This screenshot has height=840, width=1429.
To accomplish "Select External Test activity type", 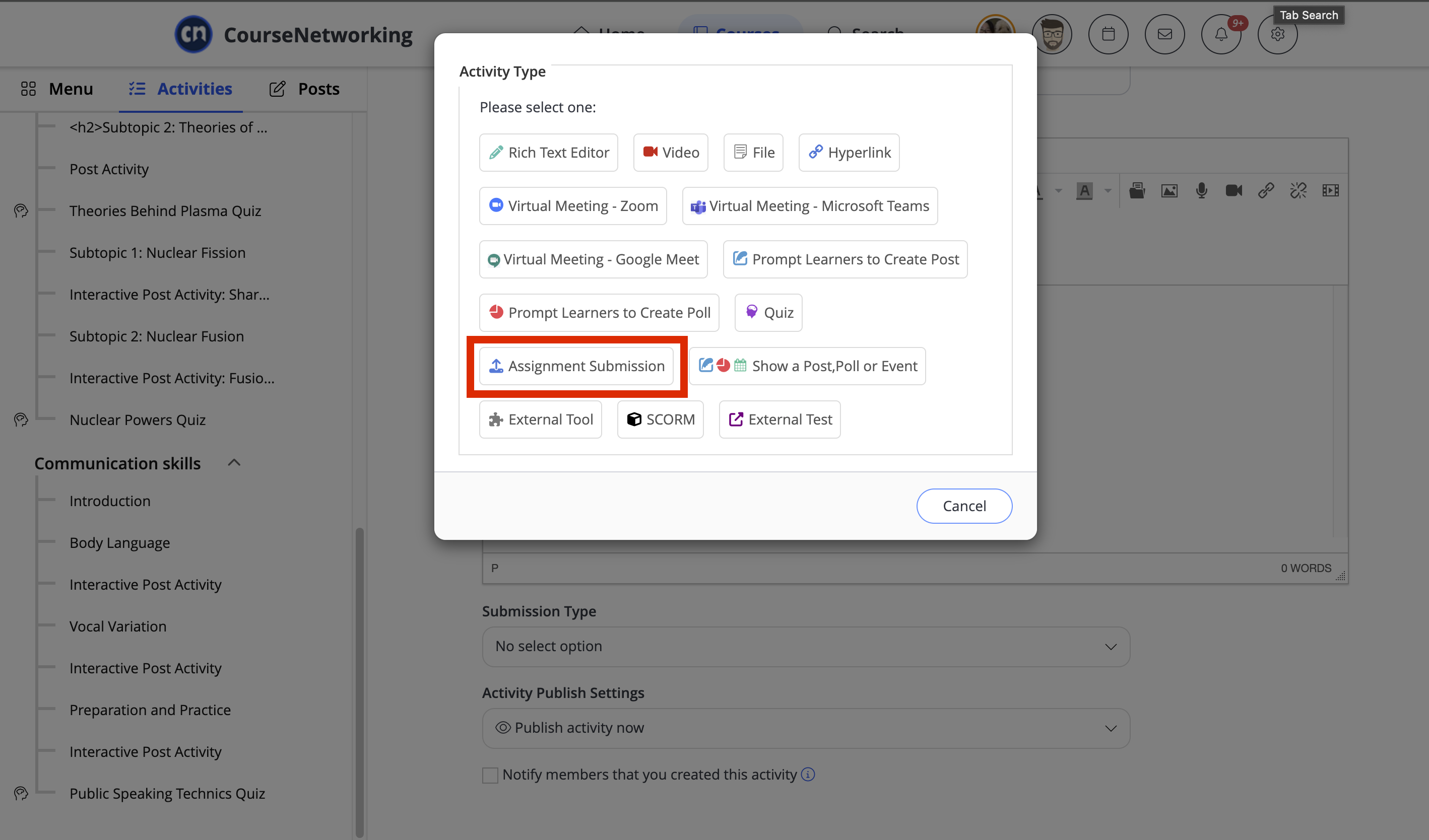I will [x=780, y=419].
